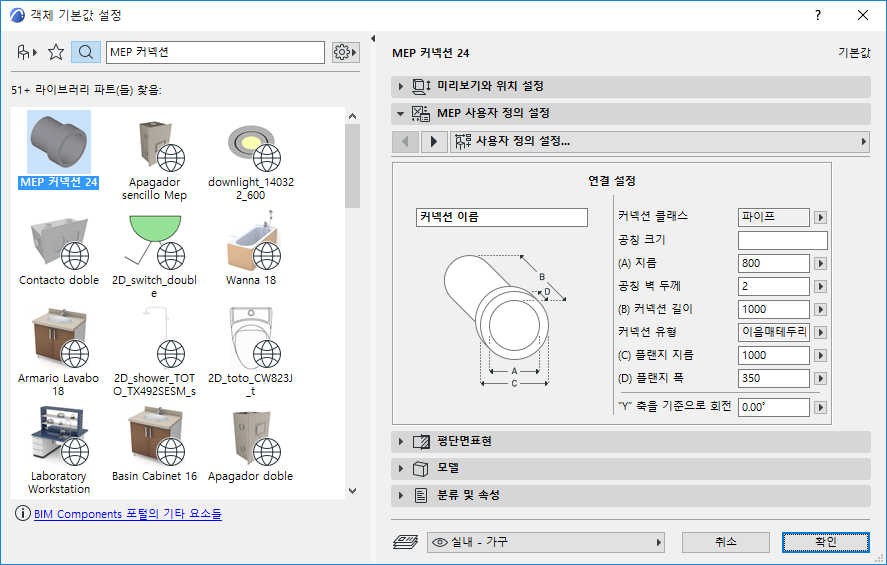Open the BIM Components portal link

128,514
